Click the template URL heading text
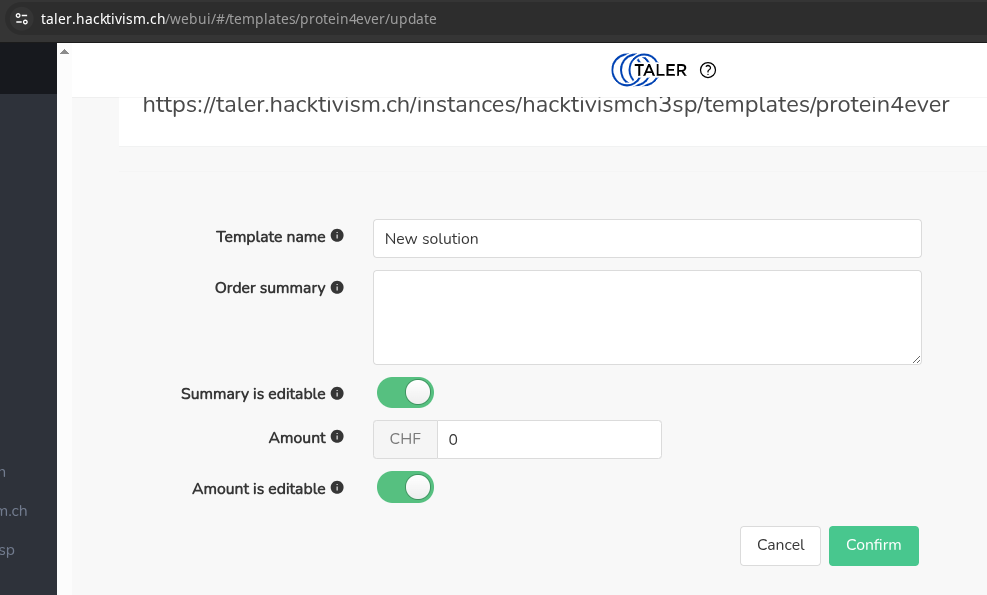 pyautogui.click(x=546, y=105)
